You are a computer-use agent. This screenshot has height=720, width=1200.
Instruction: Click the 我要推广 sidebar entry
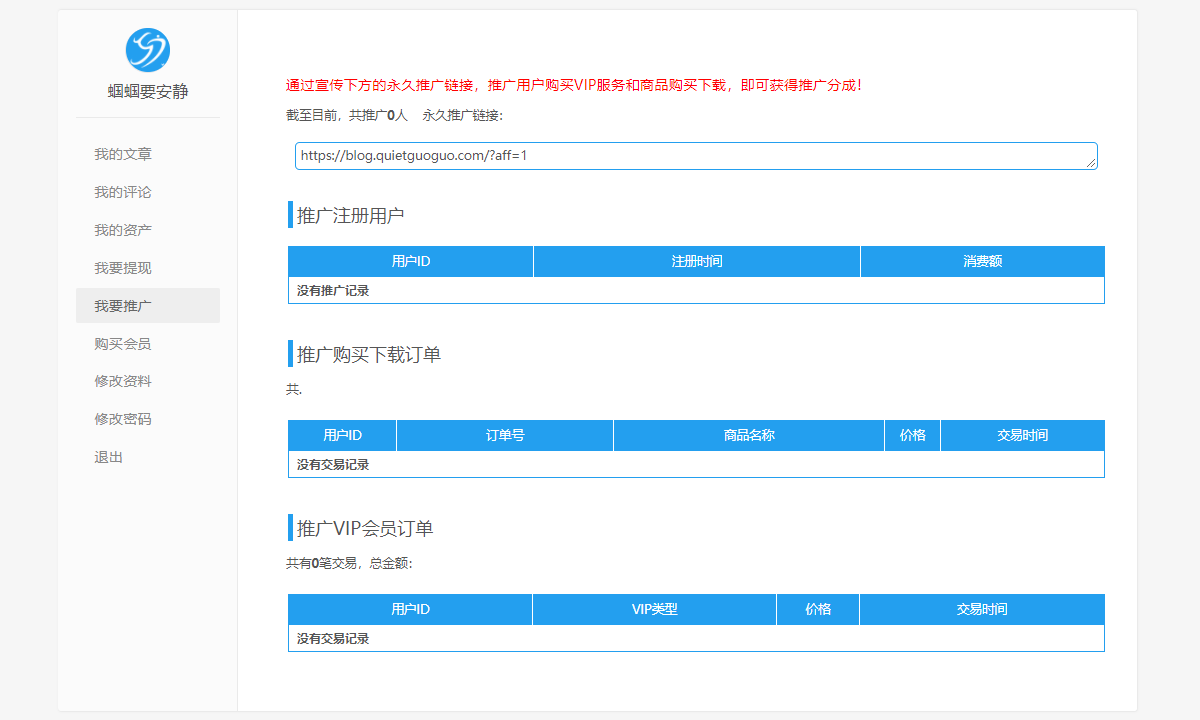tap(123, 306)
